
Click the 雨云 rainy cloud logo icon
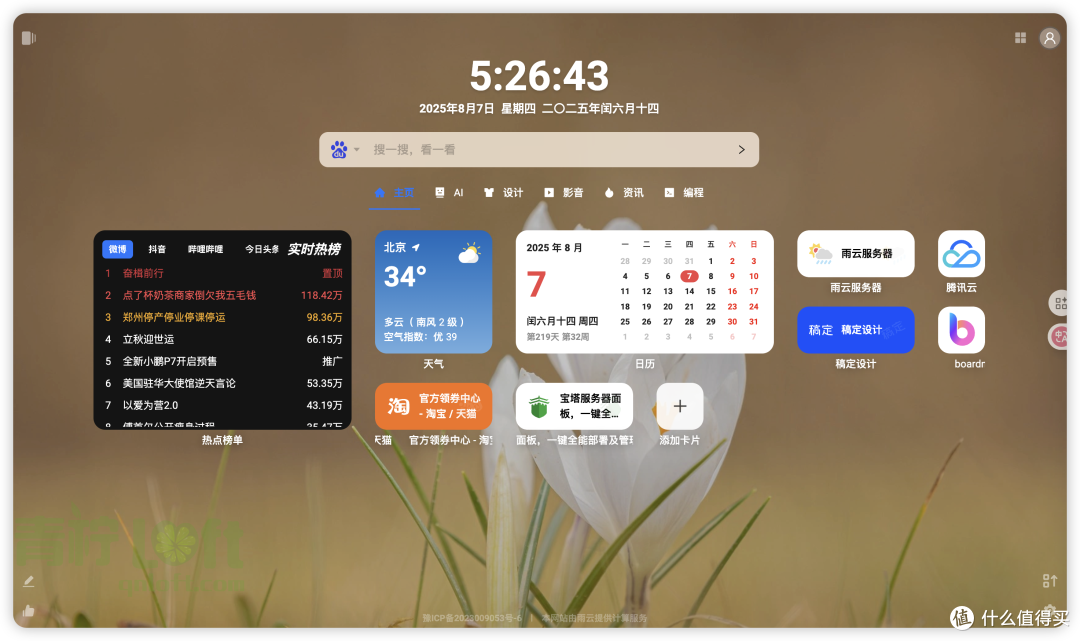(820, 253)
